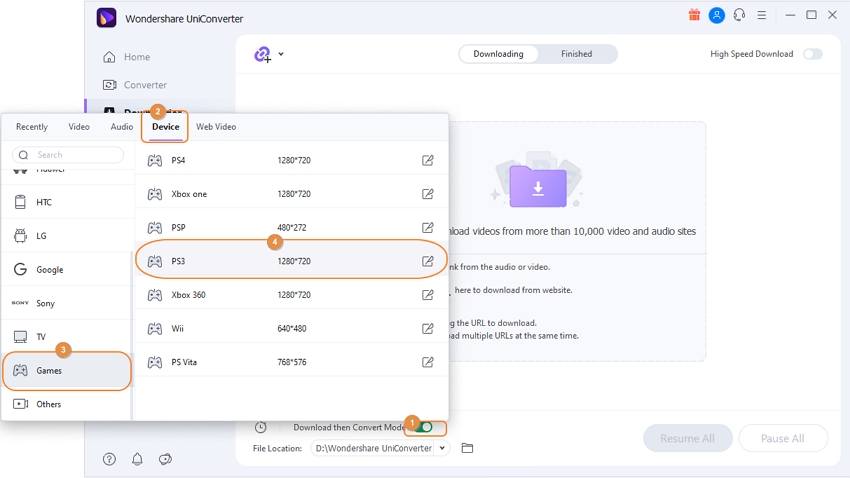Select the Xbox 360 preset row
The image size is (850, 478).
290,295
